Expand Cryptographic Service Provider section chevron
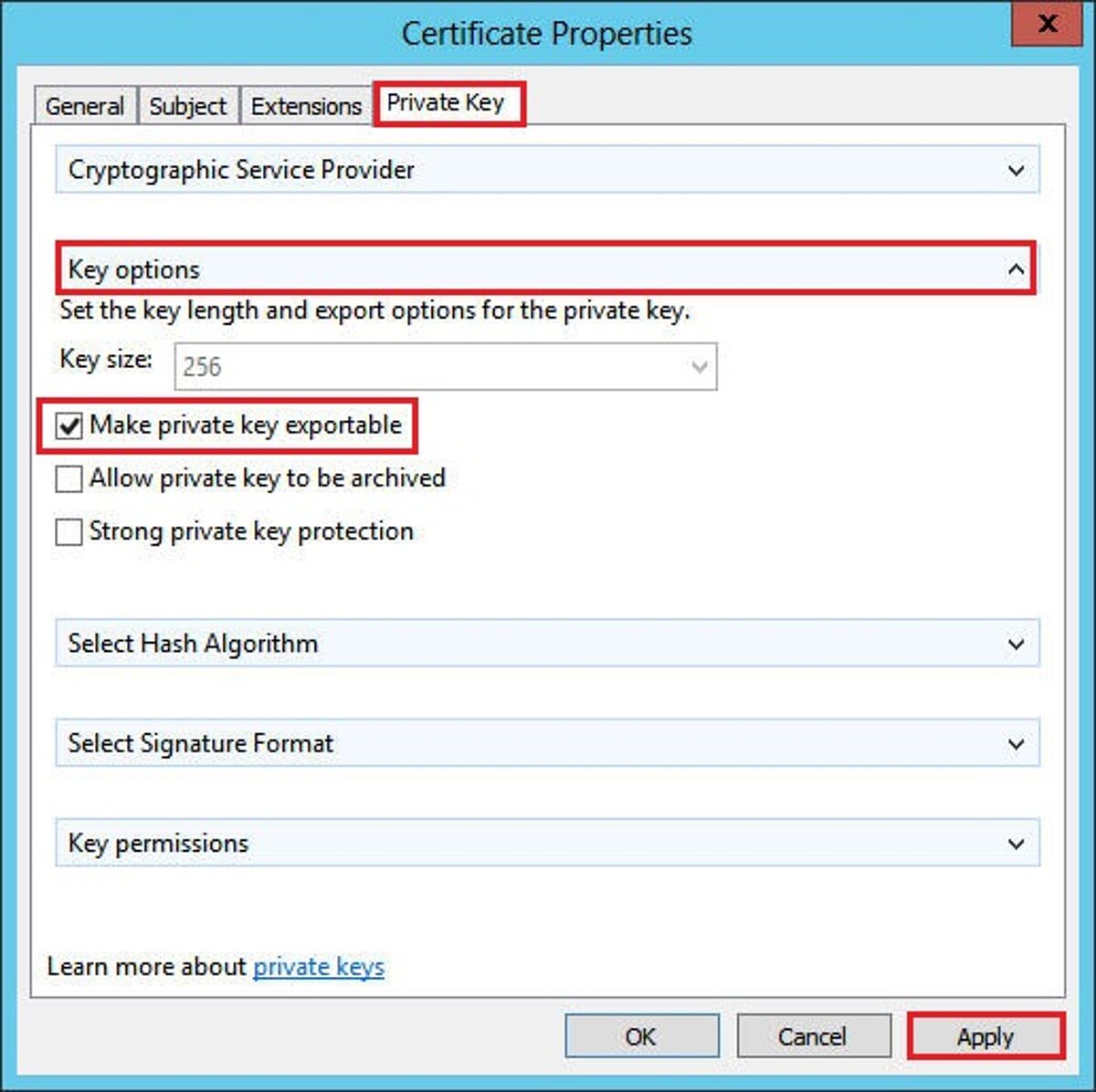The height and width of the screenshot is (1092, 1096). click(1016, 171)
